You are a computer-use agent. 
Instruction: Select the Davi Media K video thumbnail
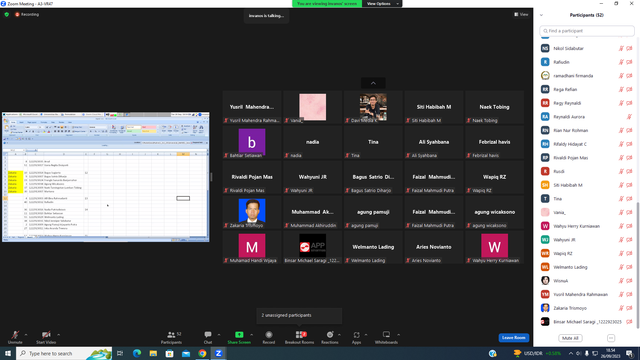click(x=373, y=107)
